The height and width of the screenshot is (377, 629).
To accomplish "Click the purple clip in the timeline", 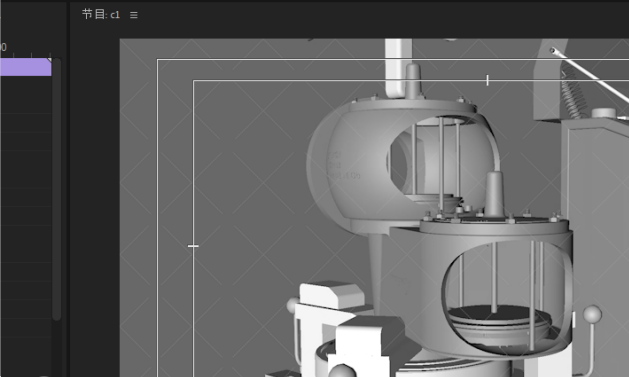I will click(x=26, y=67).
